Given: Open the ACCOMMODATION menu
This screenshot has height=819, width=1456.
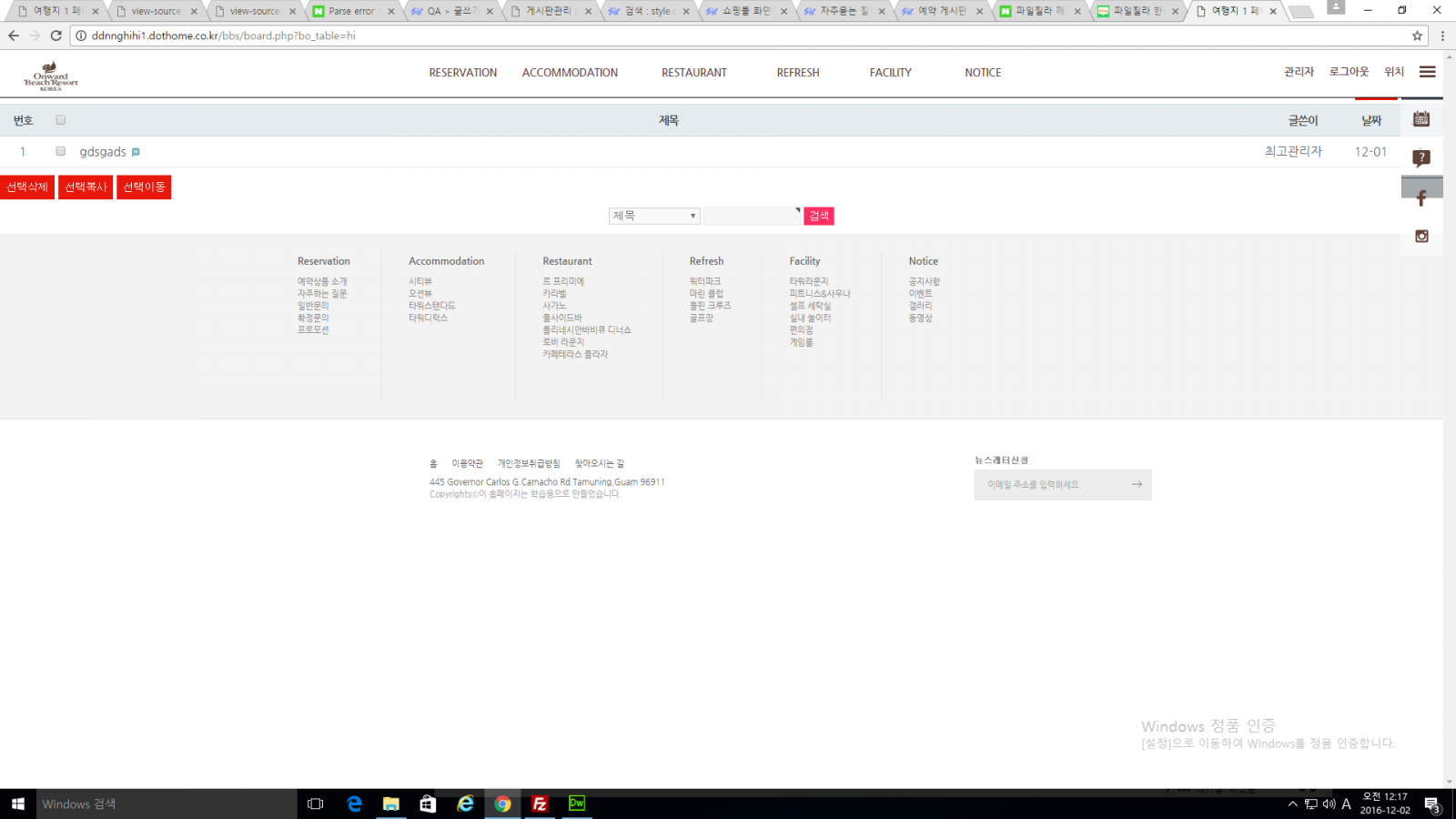Looking at the screenshot, I should point(570,73).
